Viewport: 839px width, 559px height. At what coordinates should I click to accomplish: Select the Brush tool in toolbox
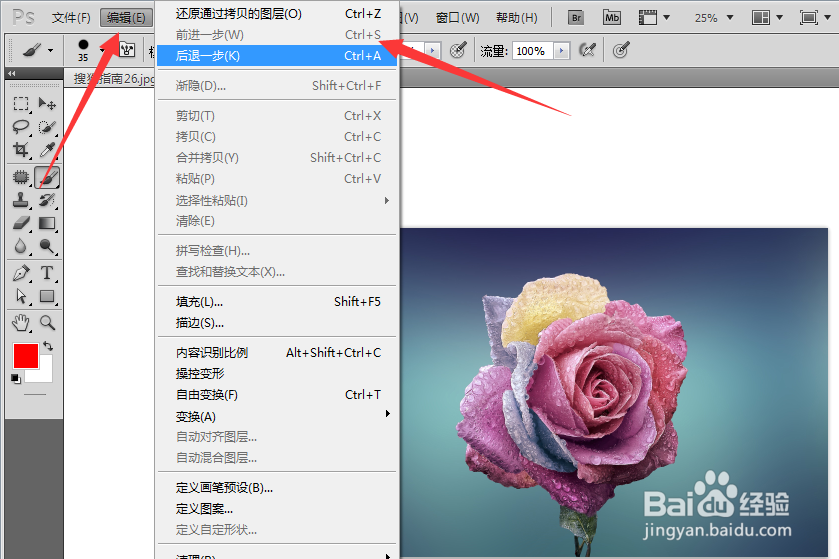point(47,177)
